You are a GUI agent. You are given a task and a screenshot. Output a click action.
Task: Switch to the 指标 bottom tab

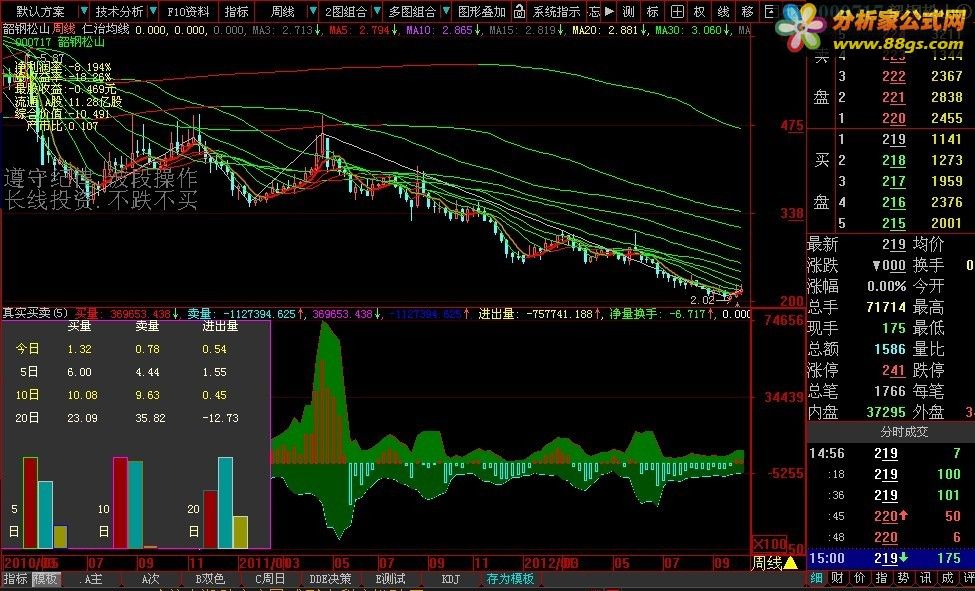pyautogui.click(x=16, y=579)
